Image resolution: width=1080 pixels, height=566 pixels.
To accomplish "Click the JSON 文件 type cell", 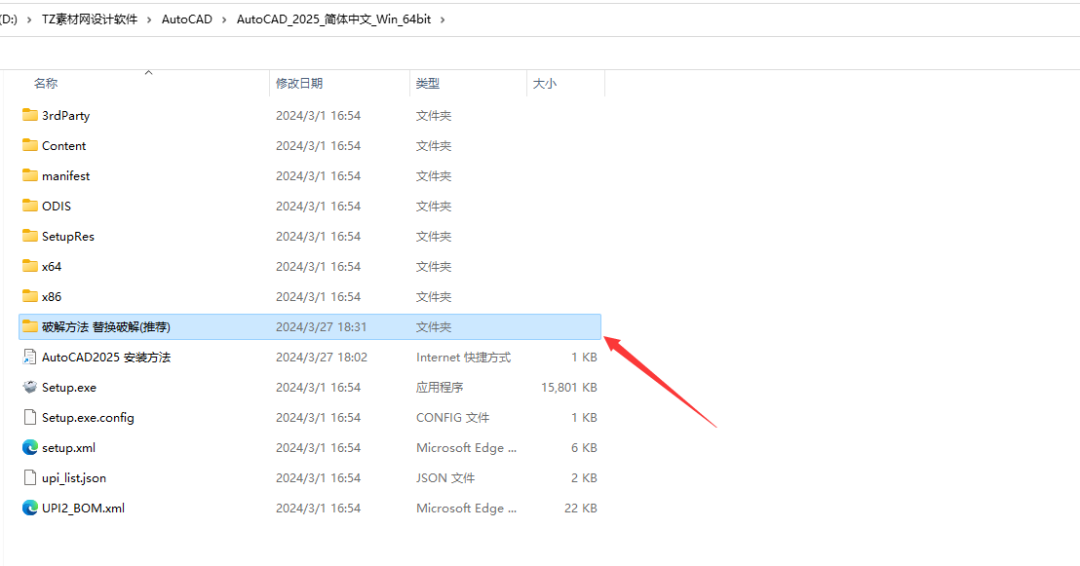I will point(445,478).
